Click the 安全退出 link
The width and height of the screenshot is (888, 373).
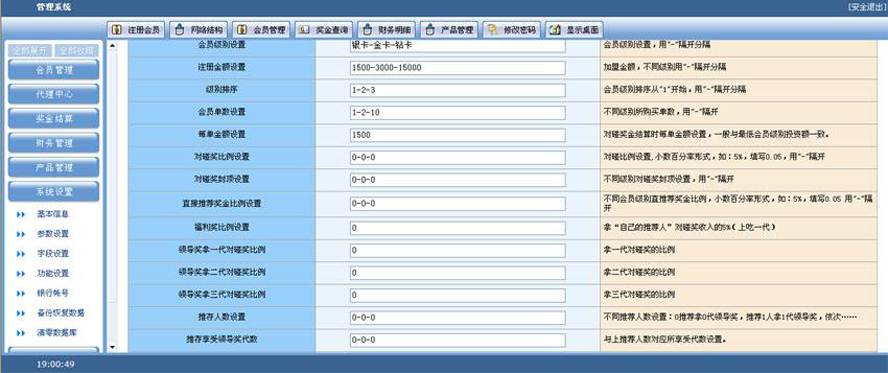coord(866,6)
